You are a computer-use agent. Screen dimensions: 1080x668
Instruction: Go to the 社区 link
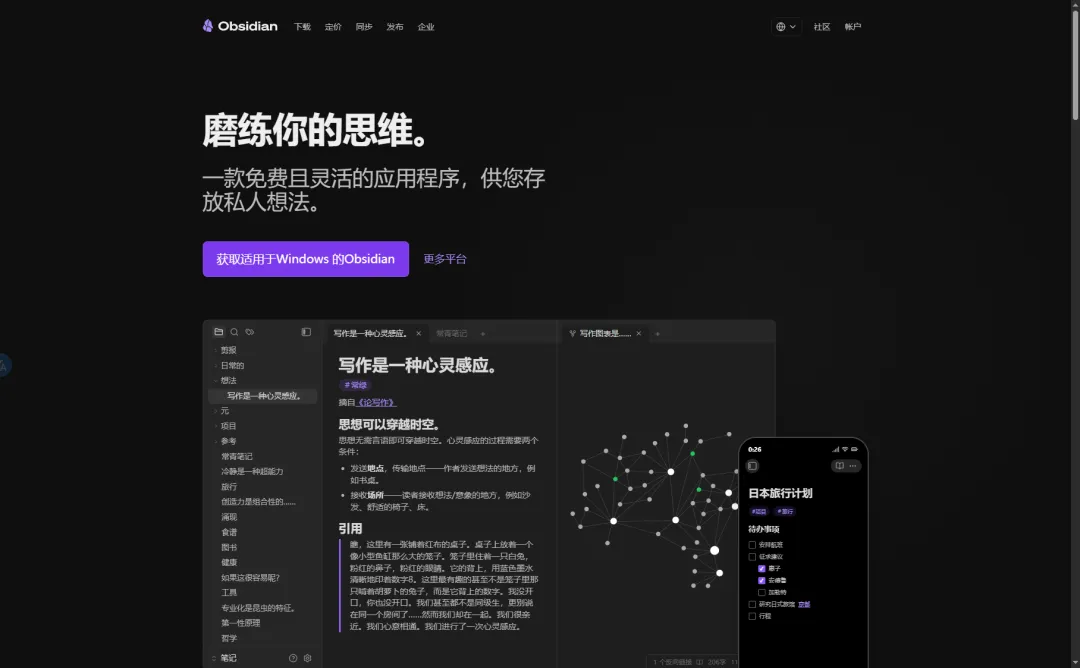822,27
